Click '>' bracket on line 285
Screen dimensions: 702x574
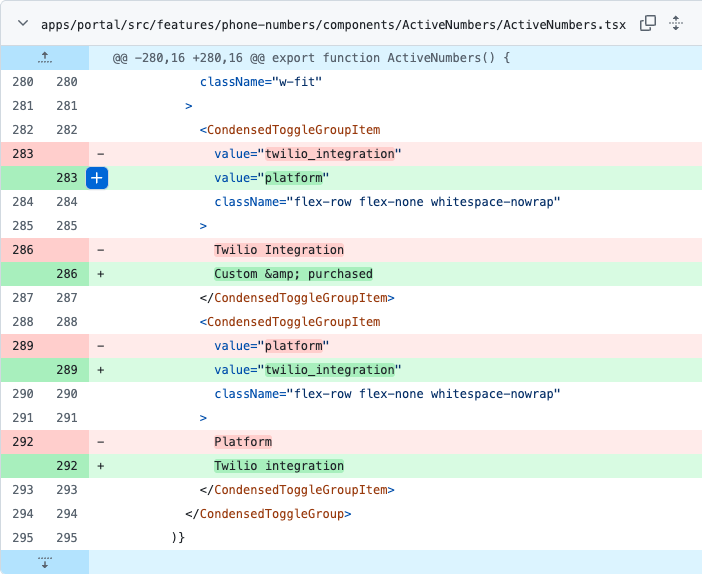(x=203, y=226)
